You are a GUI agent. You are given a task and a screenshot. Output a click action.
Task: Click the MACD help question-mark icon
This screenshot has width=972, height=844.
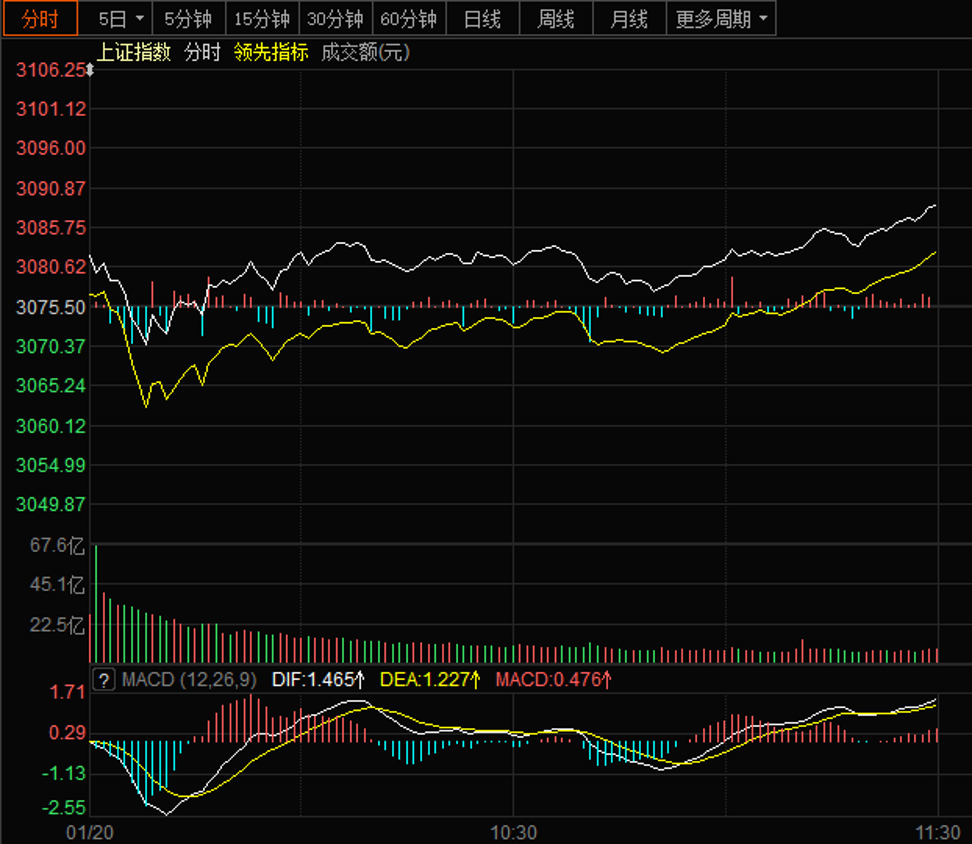click(x=104, y=680)
